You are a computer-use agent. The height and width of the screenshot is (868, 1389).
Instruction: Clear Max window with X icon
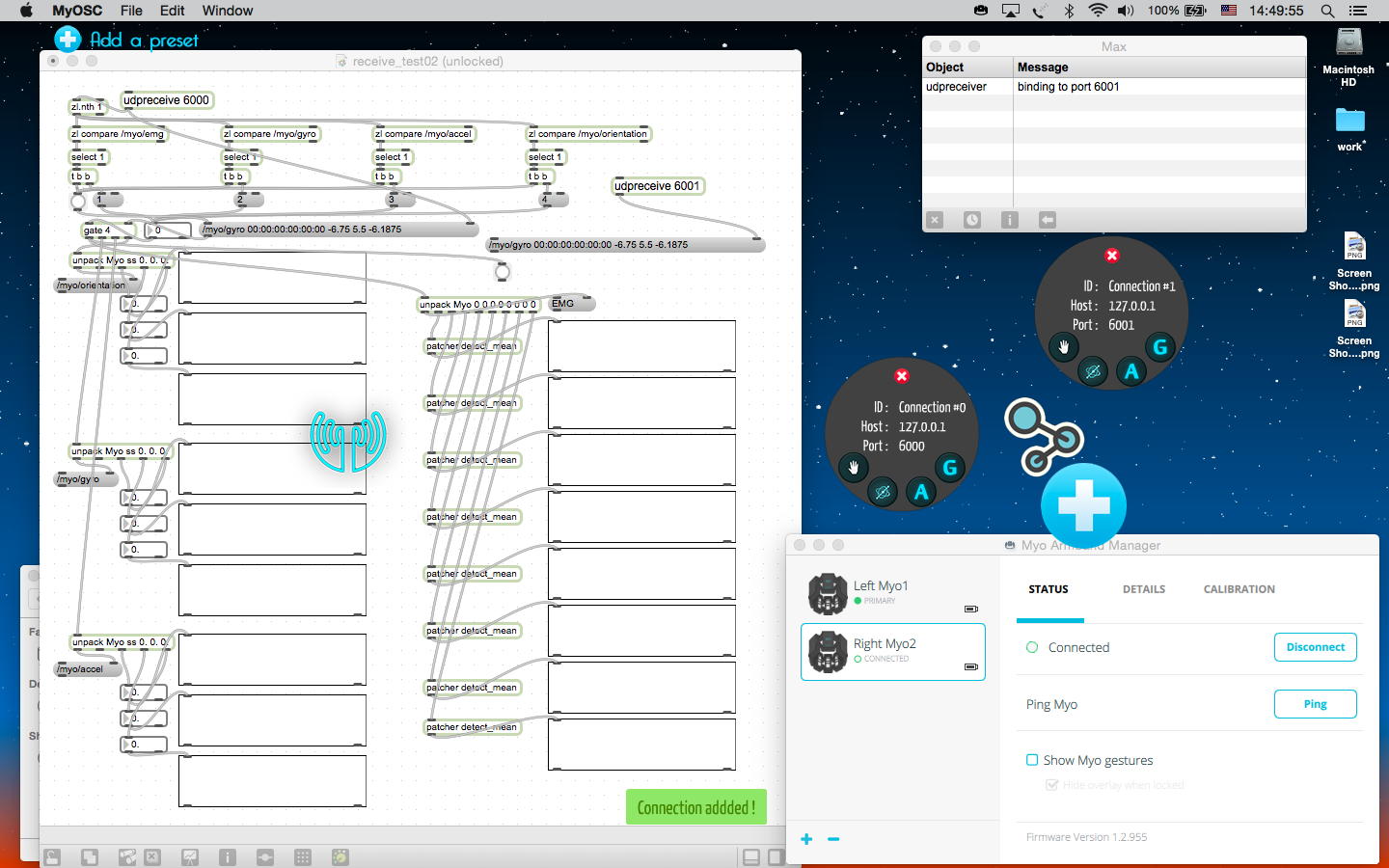935,220
